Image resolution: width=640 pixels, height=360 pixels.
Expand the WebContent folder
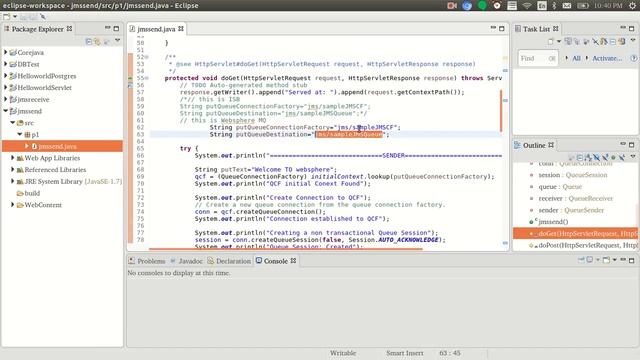[x=13, y=204]
